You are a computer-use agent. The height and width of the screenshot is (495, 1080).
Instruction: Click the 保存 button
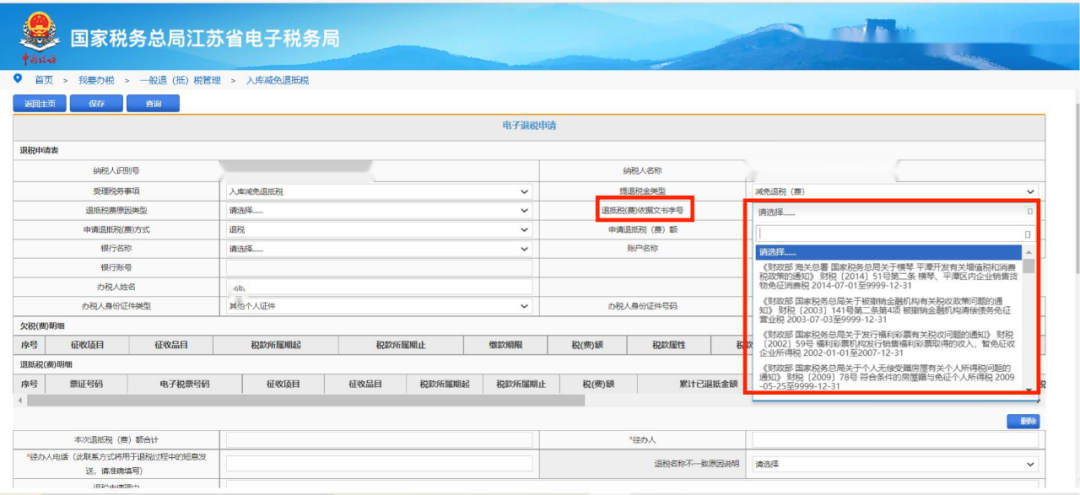pyautogui.click(x=96, y=104)
